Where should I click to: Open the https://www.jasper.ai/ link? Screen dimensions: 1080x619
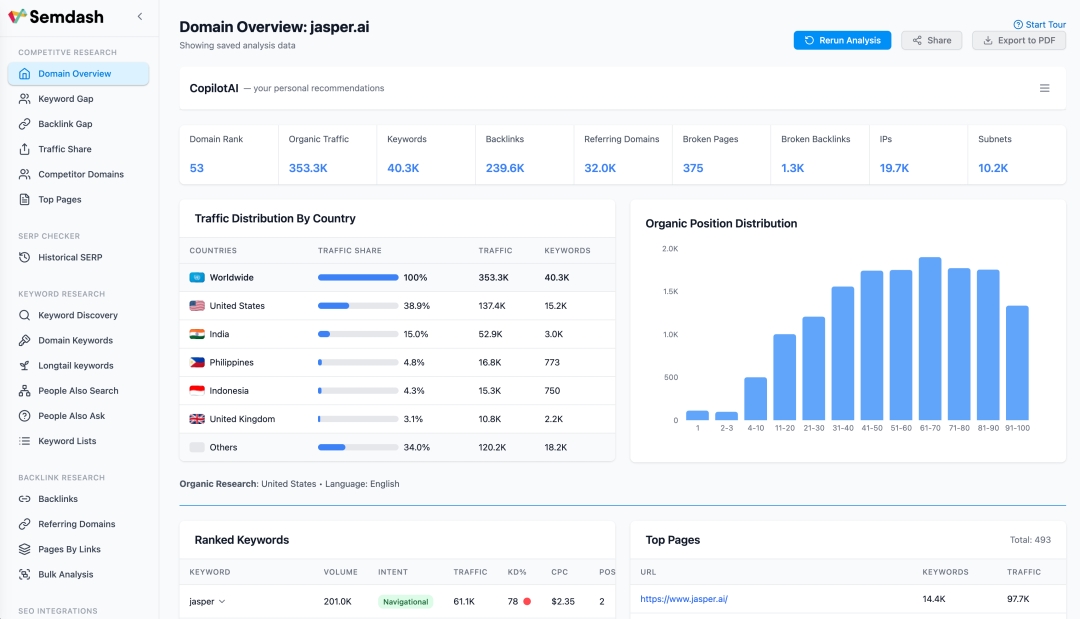[684, 599]
